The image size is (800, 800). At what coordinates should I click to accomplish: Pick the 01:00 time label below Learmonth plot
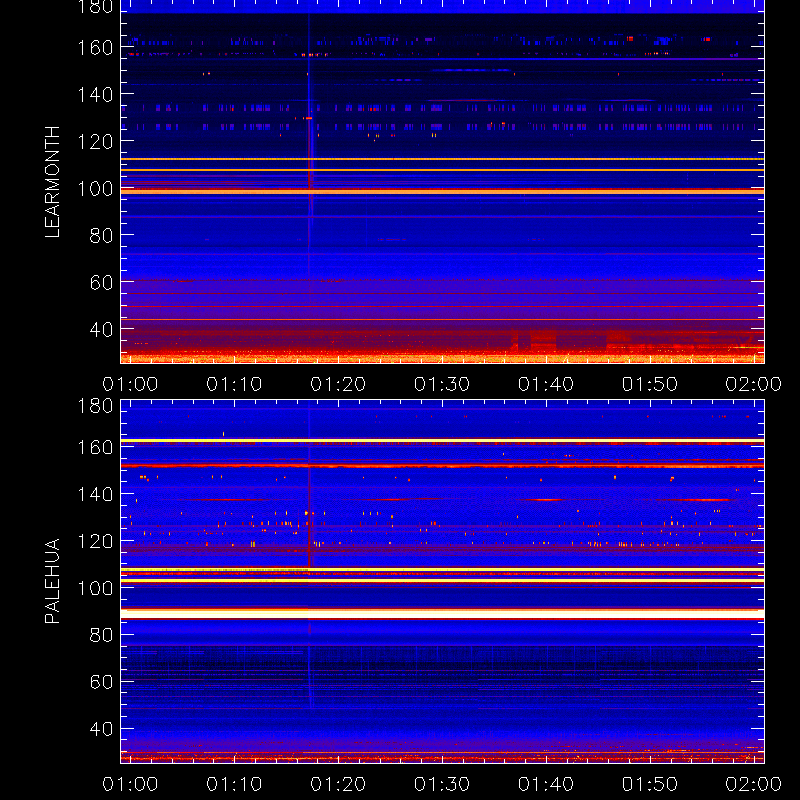(130, 384)
